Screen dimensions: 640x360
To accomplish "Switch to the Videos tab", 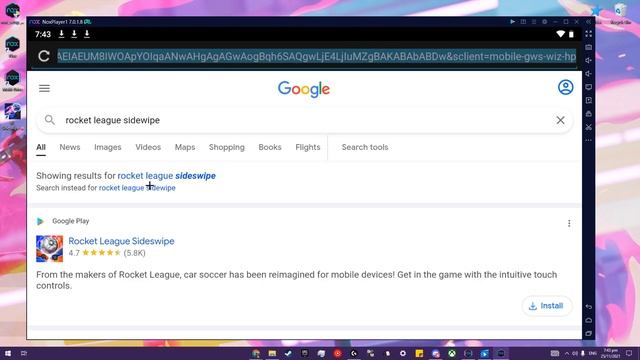I will (x=148, y=147).
